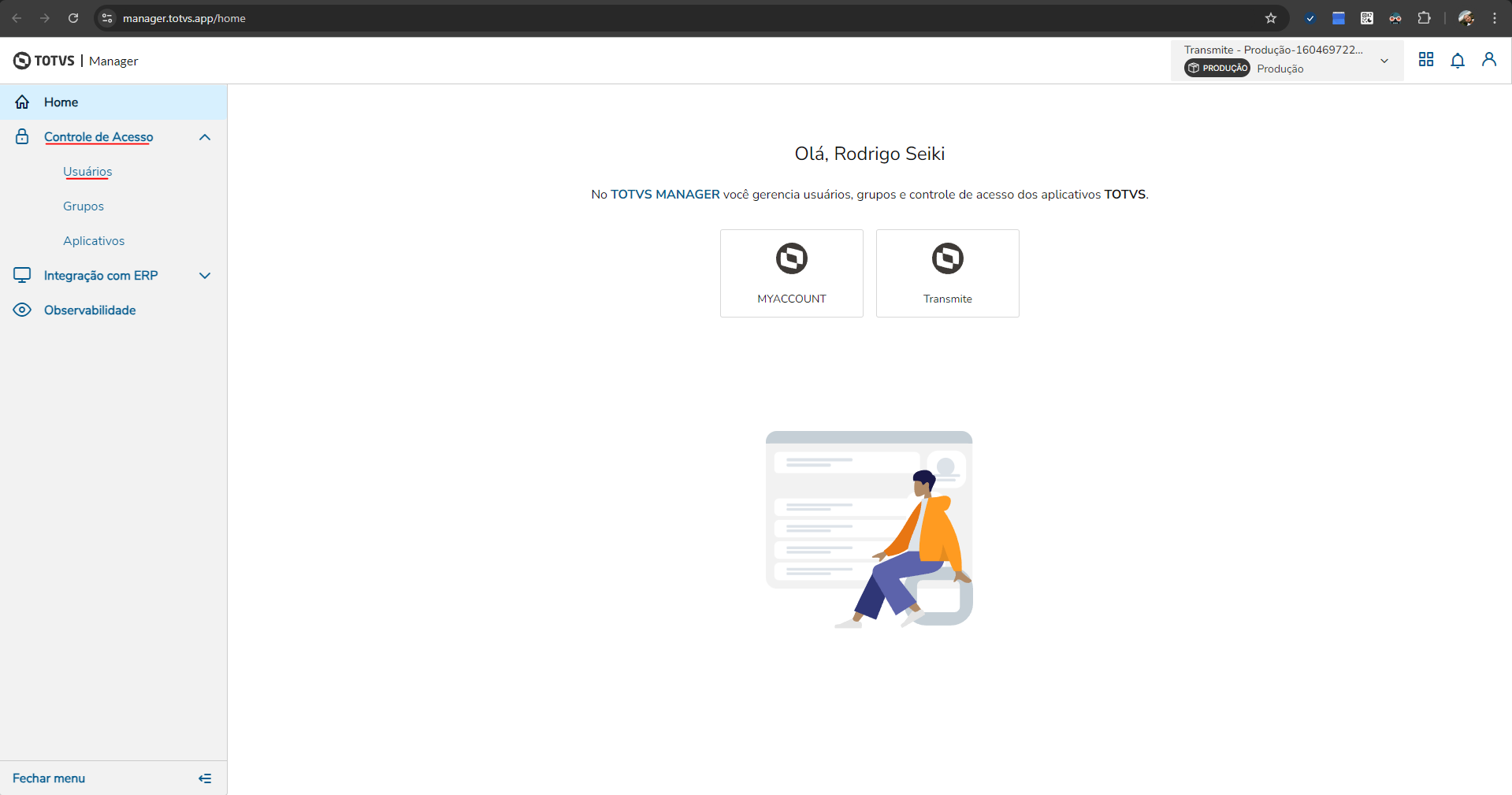
Task: Click the address bar URL manager.totvs.app/home
Action: click(184, 18)
